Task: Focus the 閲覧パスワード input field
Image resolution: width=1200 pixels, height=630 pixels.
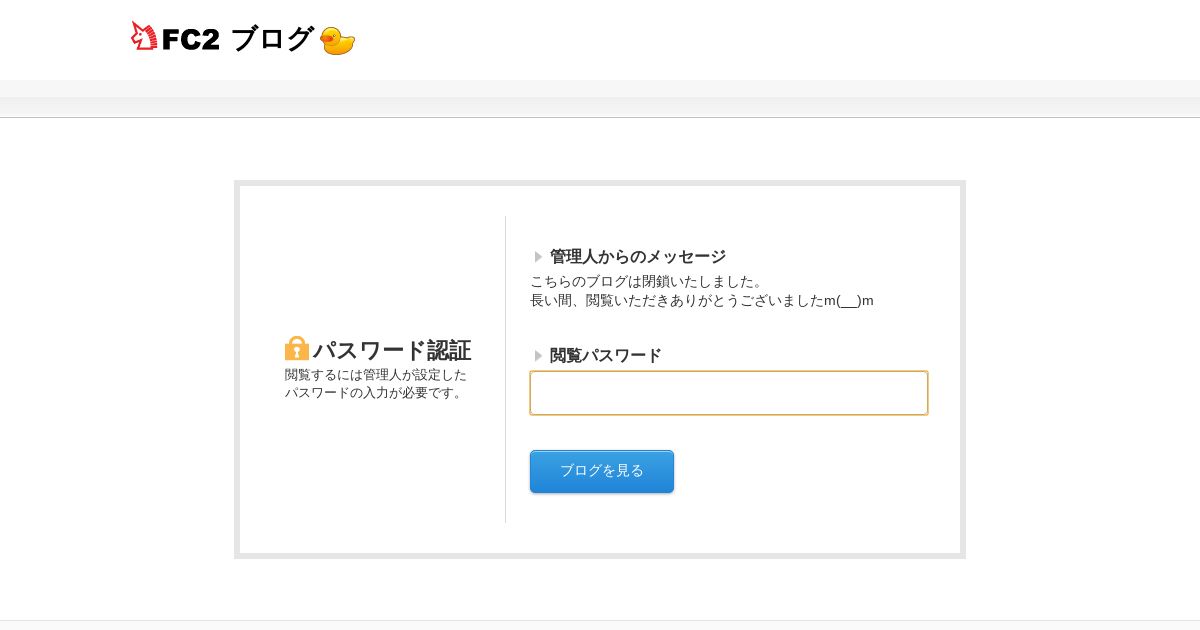Action: coord(729,393)
